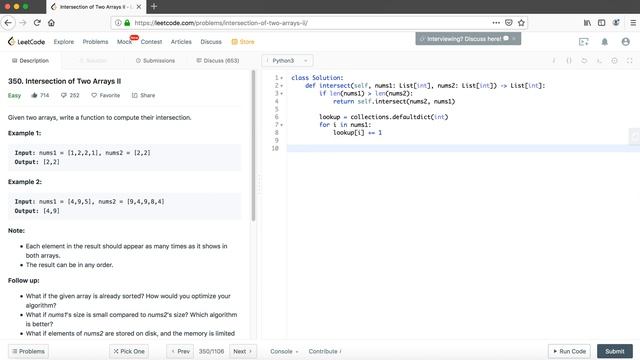Open the Contribute link
The width and height of the screenshot is (640, 360).
pyautogui.click(x=325, y=351)
